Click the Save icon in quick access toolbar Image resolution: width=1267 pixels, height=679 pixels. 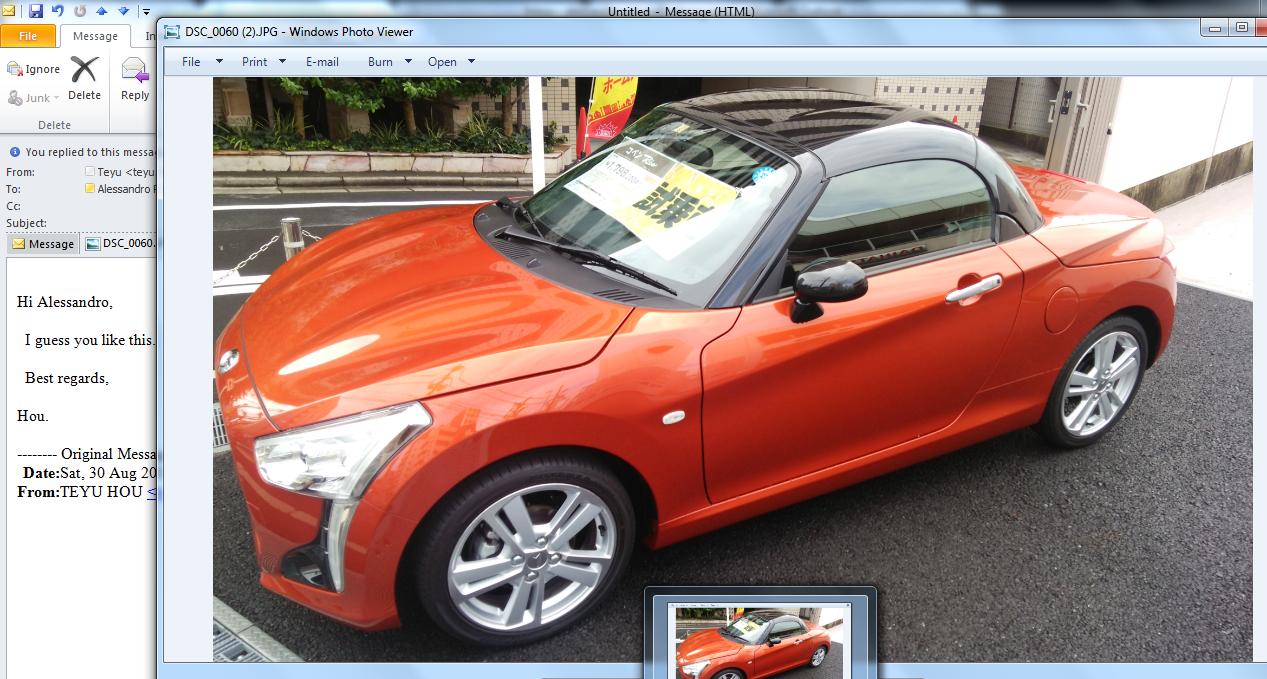click(36, 11)
